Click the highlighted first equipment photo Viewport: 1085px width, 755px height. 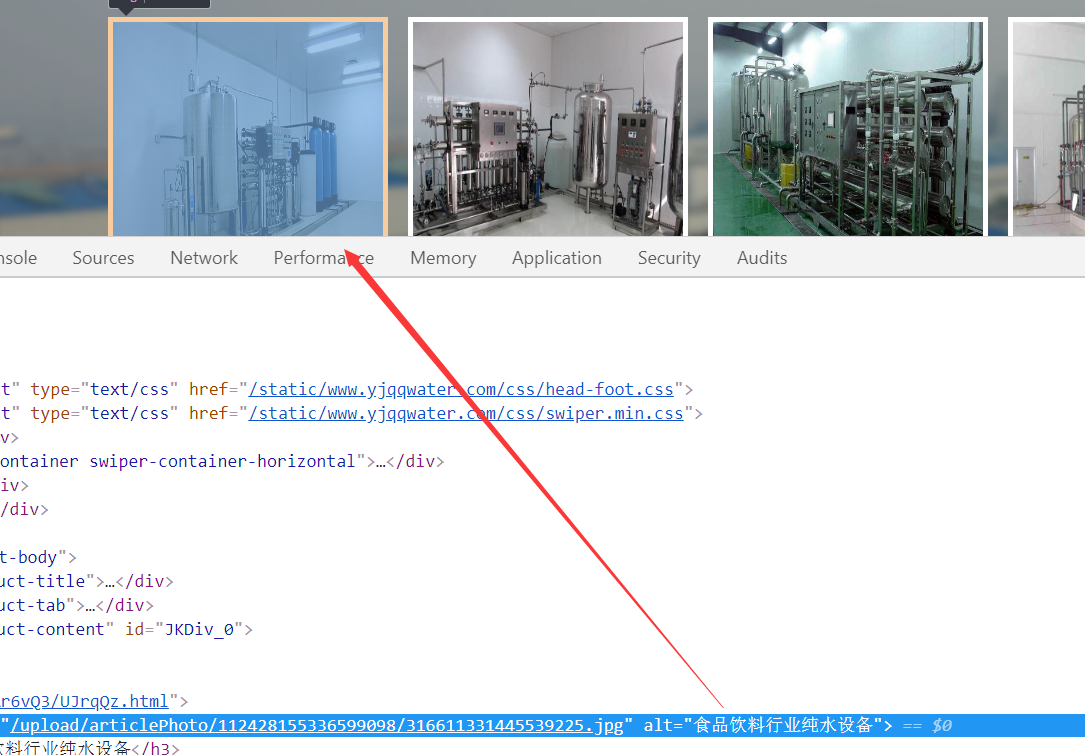[x=247, y=128]
